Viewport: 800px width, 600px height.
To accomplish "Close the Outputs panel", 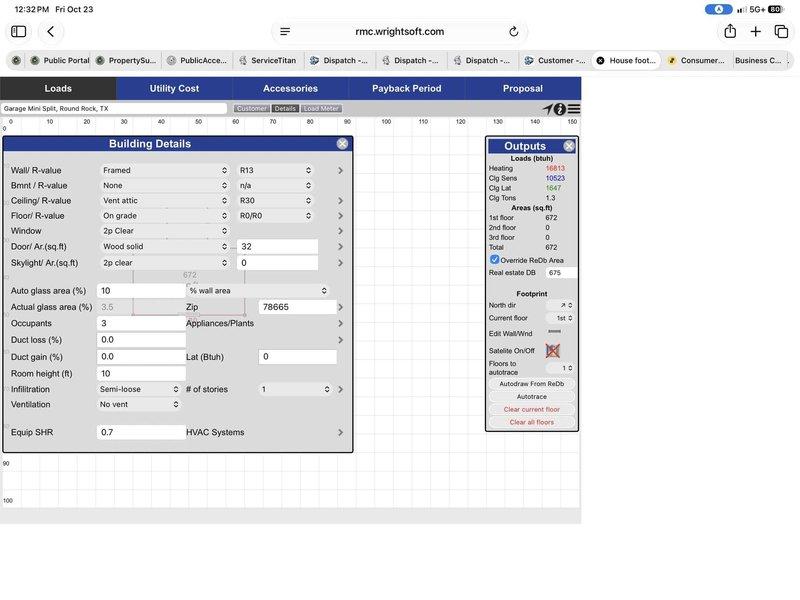I will tap(569, 146).
